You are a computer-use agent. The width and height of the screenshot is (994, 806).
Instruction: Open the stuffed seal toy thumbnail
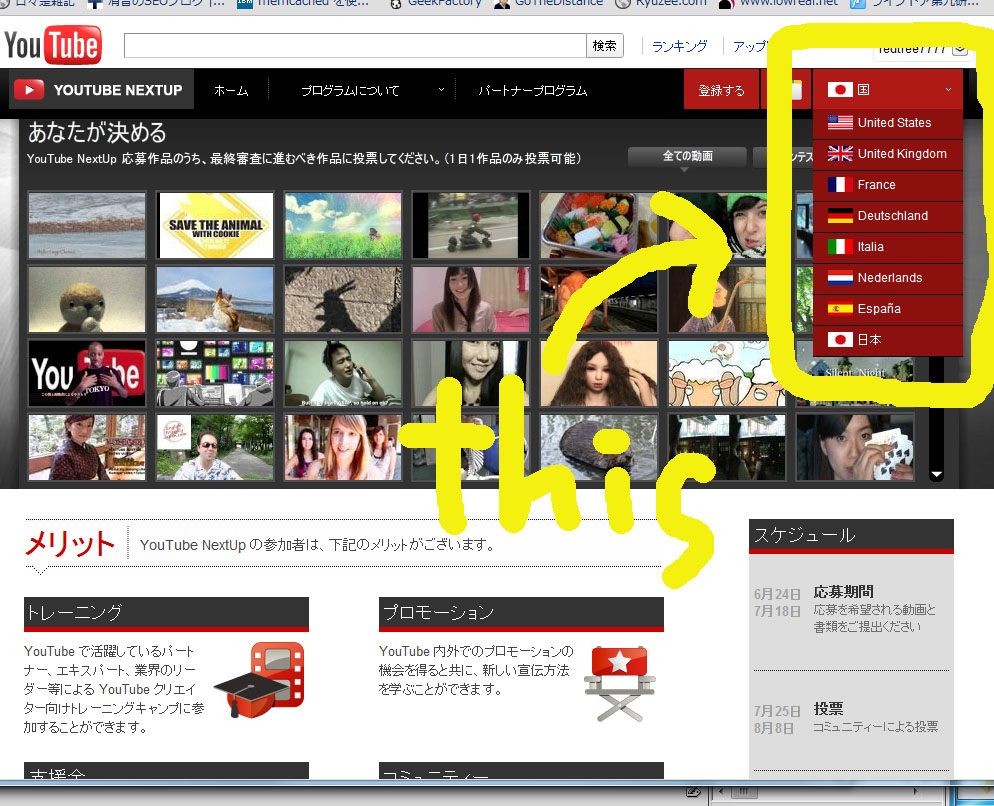(x=87, y=299)
